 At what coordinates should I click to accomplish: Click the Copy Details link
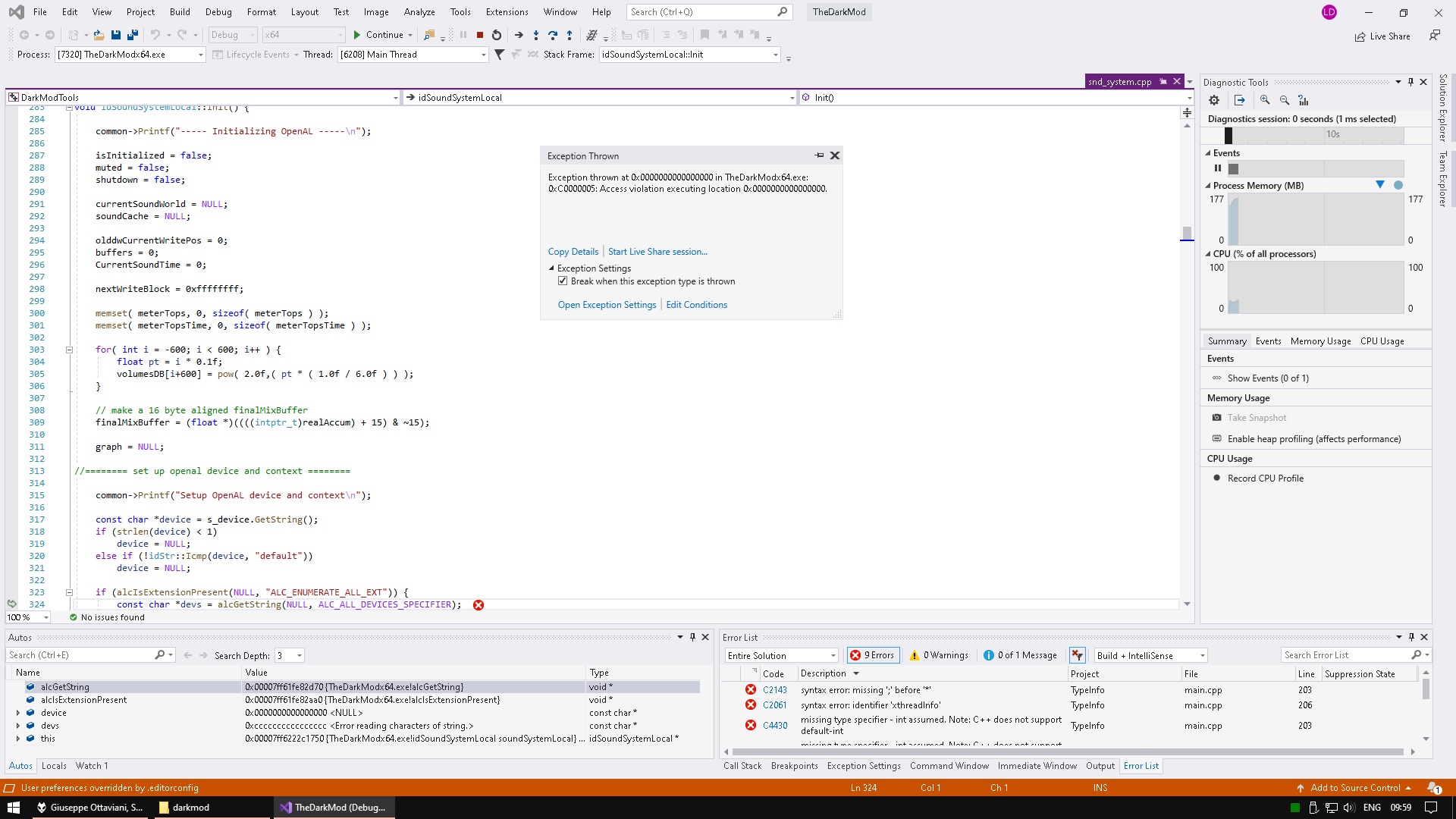[573, 252]
